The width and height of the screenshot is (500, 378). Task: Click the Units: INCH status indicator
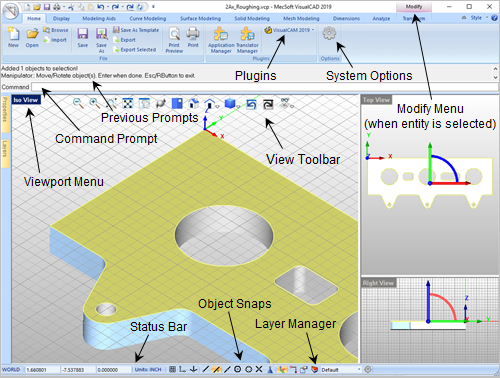pyautogui.click(x=148, y=370)
